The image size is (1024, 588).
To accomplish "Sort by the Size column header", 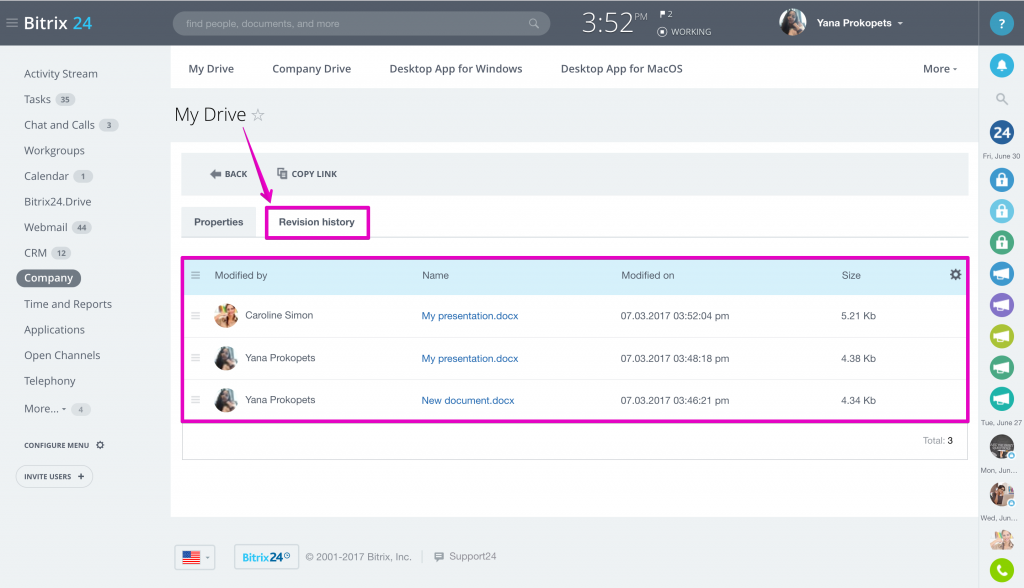I will pos(851,276).
